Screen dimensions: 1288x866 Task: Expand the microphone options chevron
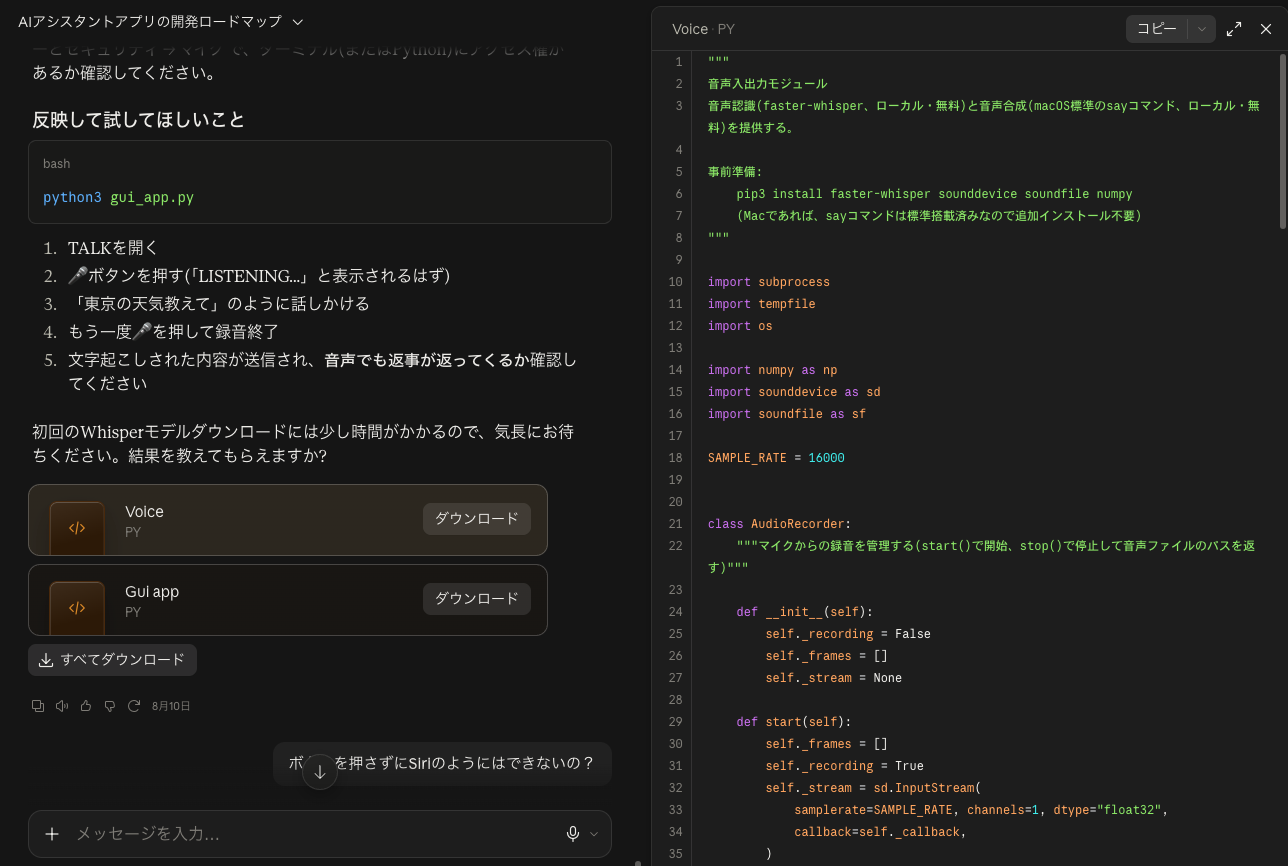pyautogui.click(x=594, y=834)
